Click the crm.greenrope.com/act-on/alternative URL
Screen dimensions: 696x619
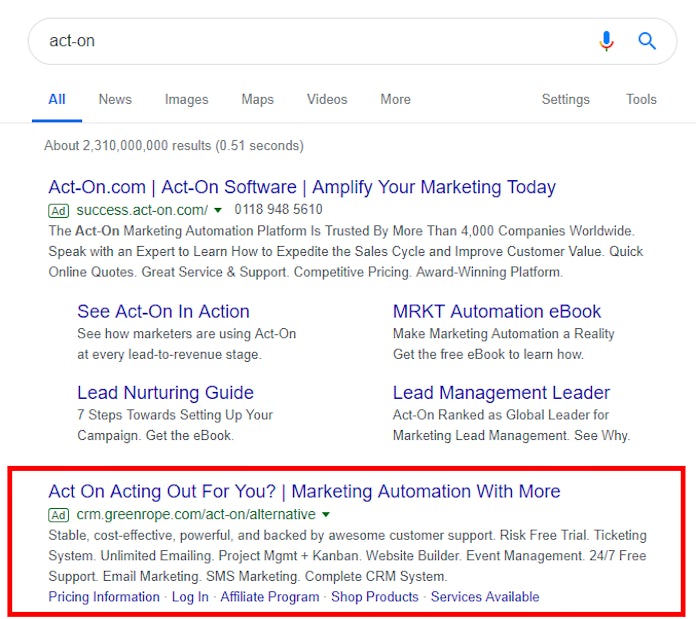click(x=196, y=514)
